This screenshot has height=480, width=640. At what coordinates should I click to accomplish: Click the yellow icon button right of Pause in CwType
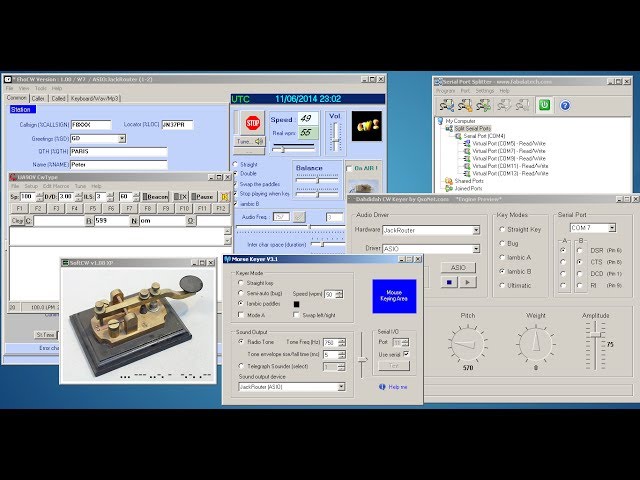[224, 197]
